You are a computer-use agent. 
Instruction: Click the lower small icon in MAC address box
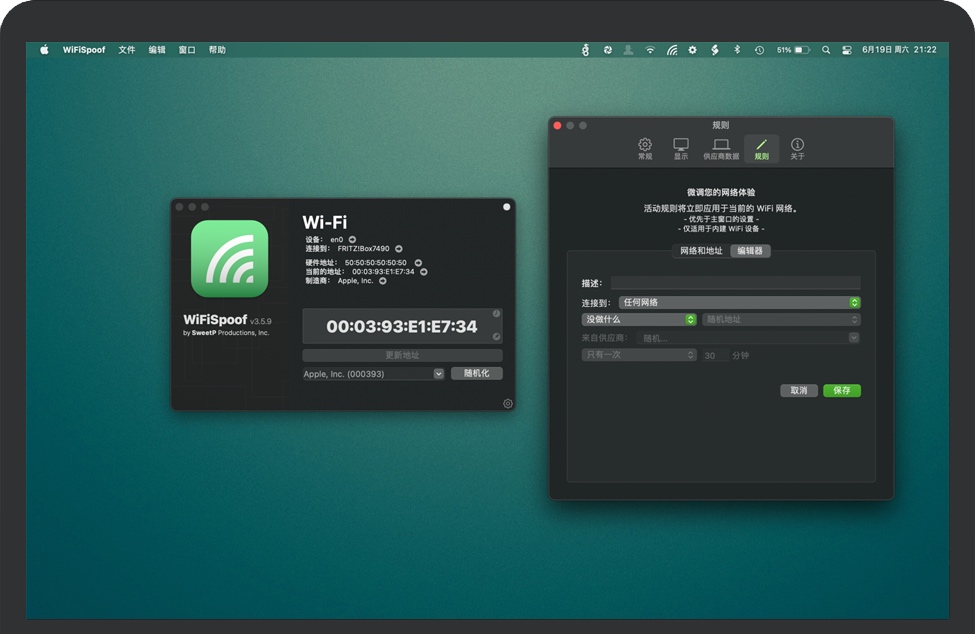pos(496,336)
